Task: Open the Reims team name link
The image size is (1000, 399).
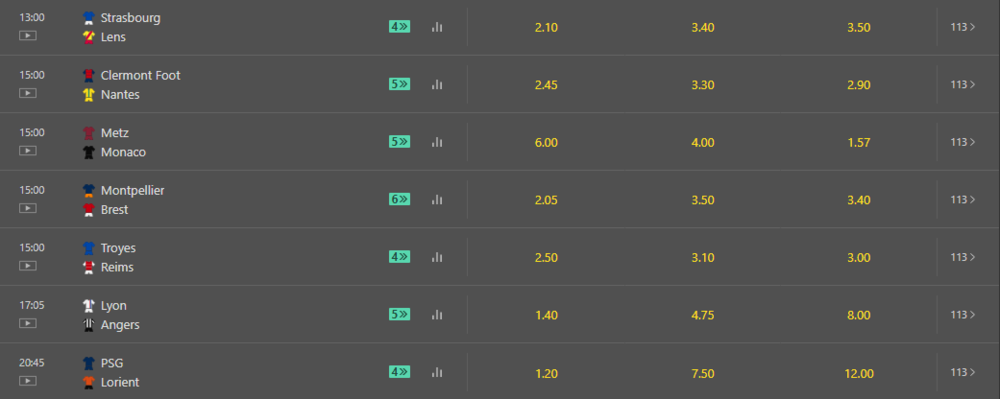Action: pos(117,267)
